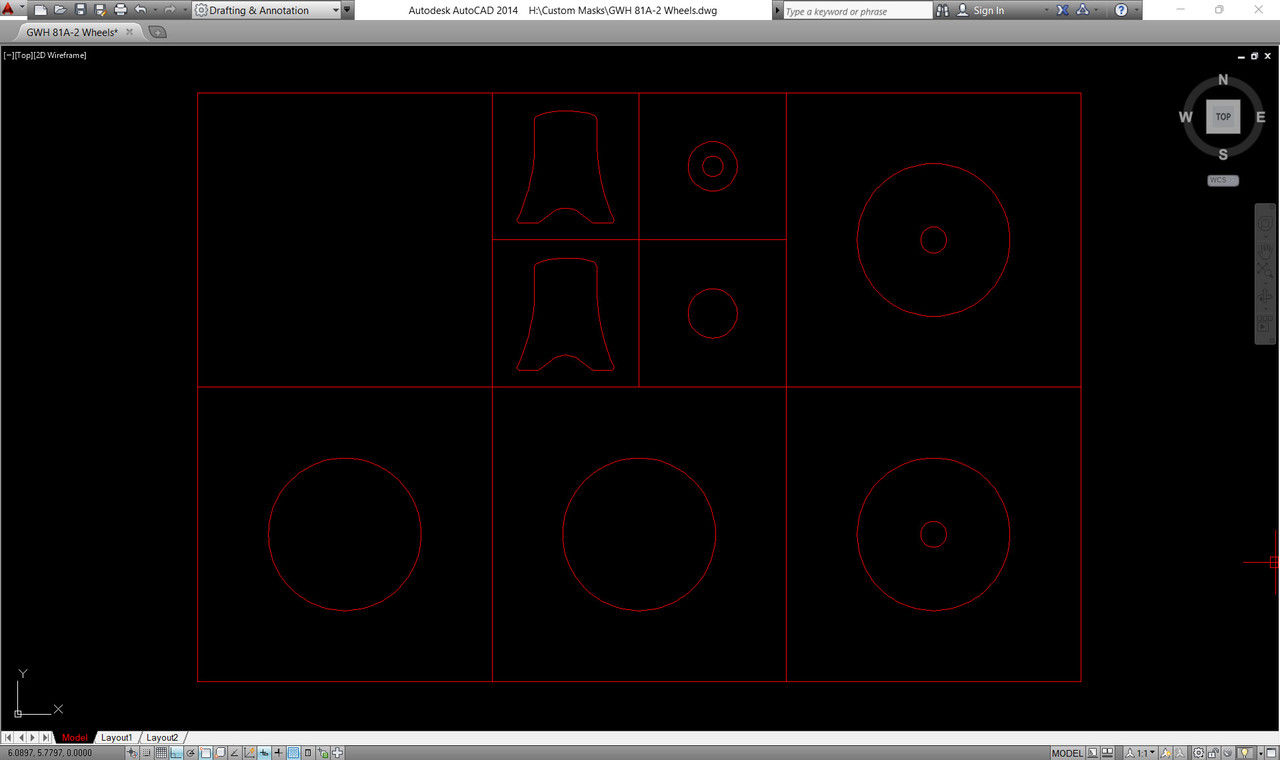Toggle 3D Object Snap in status bar
This screenshot has width=1280, height=760.
pyautogui.click(x=220, y=753)
